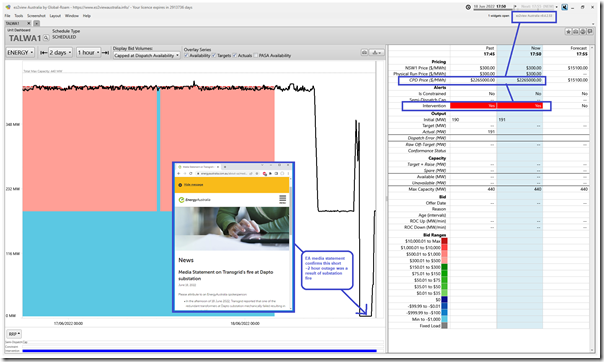The height and width of the screenshot is (362, 604).
Task: Click the ez2view app logo icon
Action: tap(8, 7)
